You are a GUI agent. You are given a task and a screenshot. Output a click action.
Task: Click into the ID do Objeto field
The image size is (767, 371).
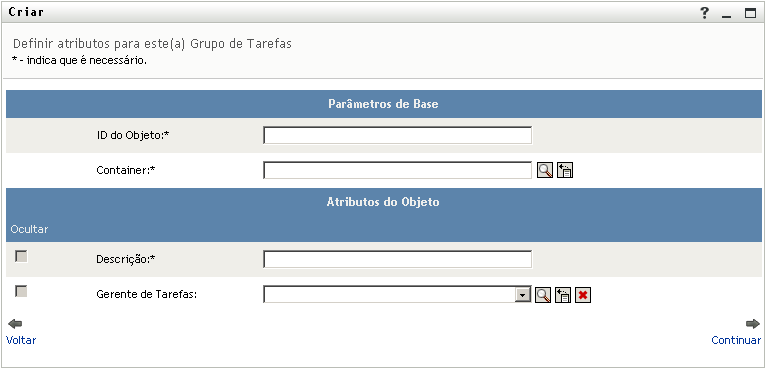coord(397,135)
